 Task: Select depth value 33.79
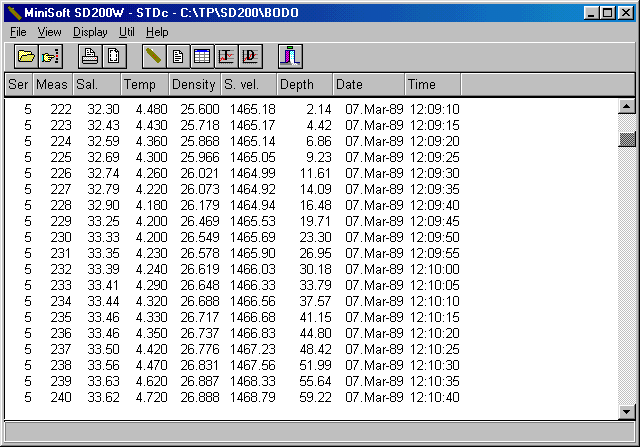point(316,285)
